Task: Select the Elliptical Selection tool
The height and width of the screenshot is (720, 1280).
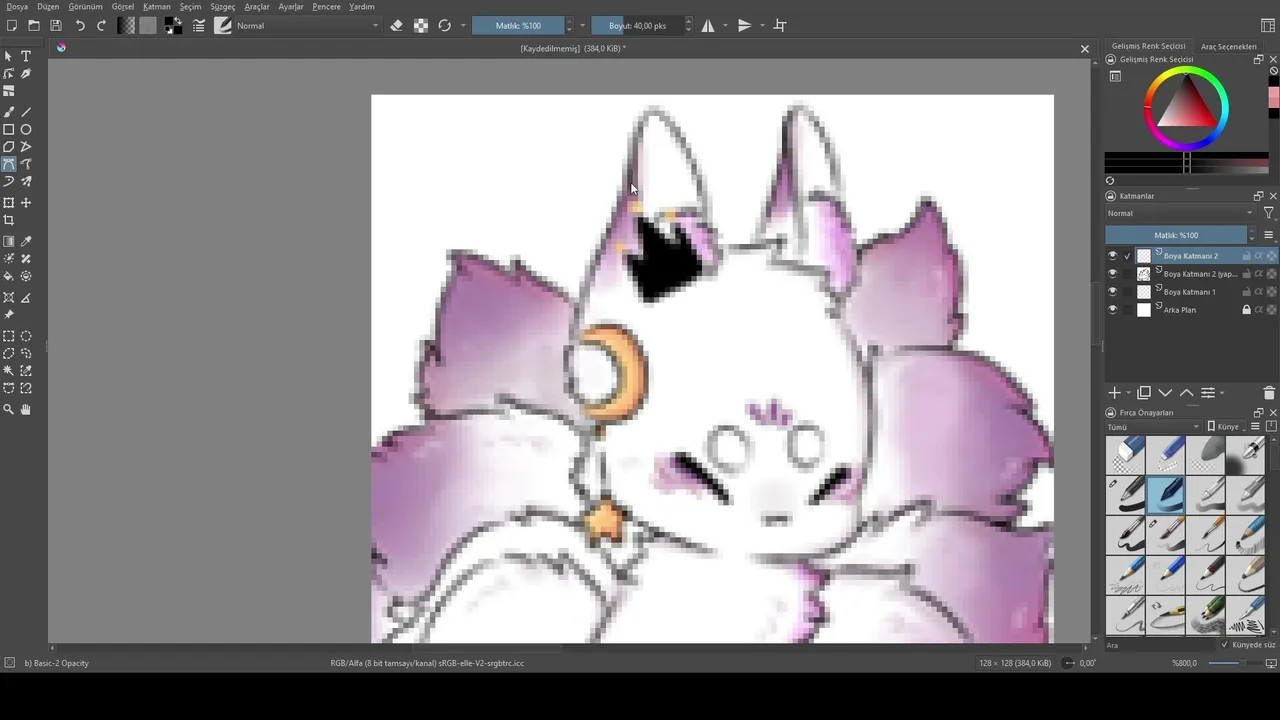Action: [26, 336]
